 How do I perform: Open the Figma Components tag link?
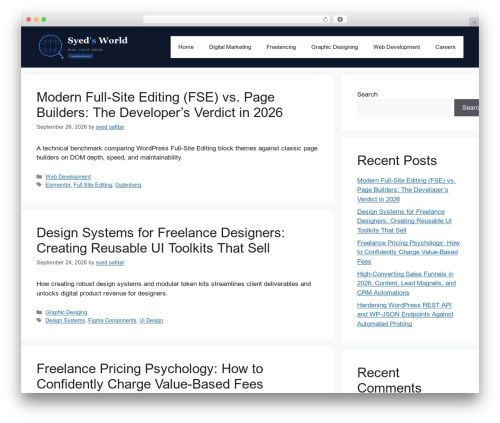point(112,320)
